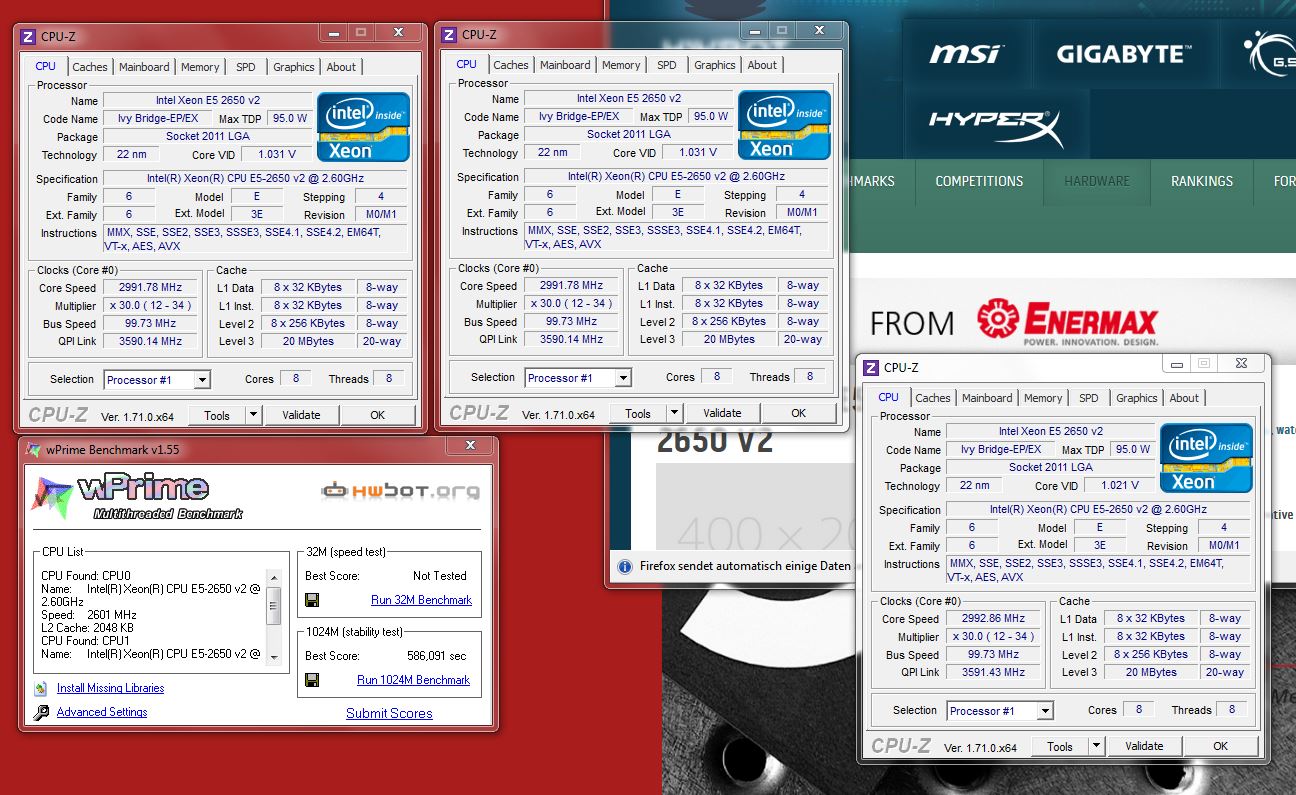Click 'Not Tested' best score in wPrime

439,576
